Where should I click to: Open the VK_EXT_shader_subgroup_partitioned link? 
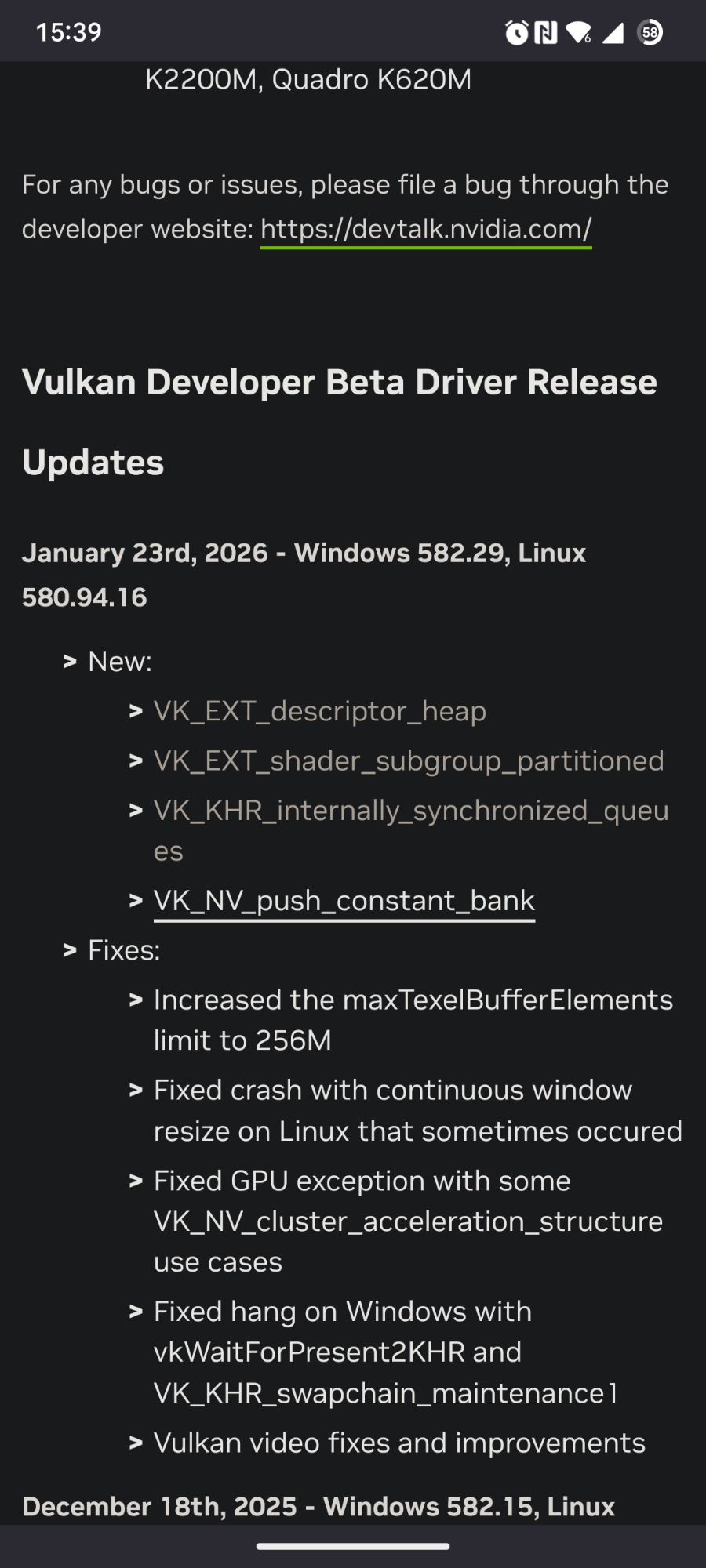pyautogui.click(x=409, y=760)
